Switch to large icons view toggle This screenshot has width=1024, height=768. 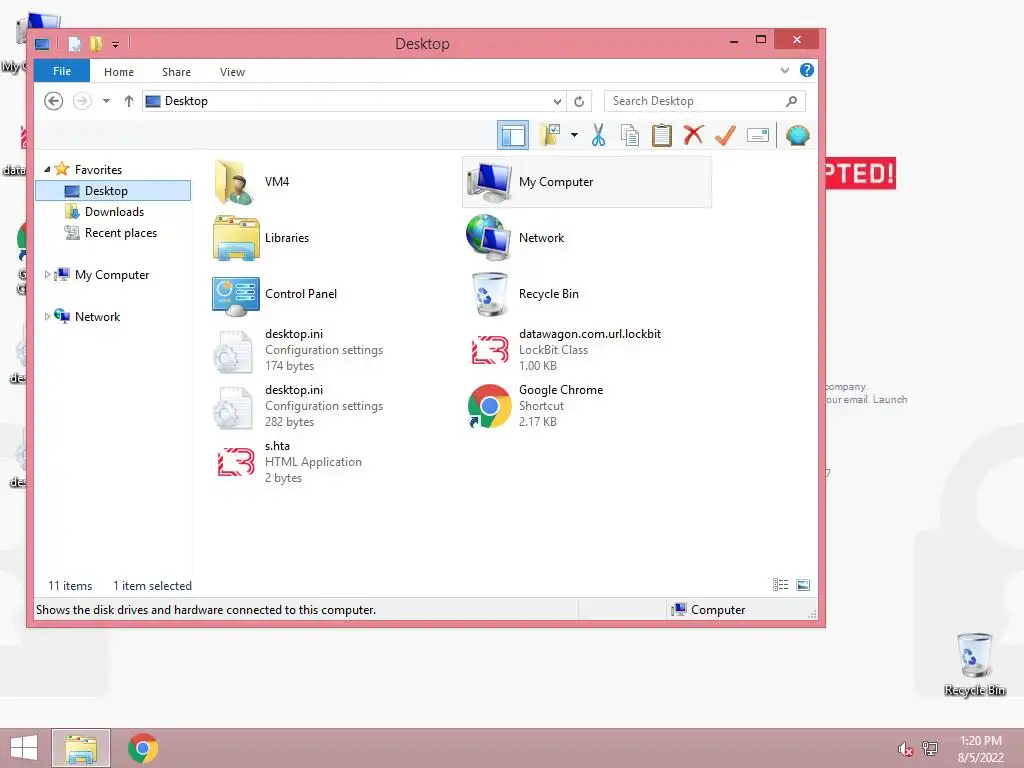pos(803,585)
